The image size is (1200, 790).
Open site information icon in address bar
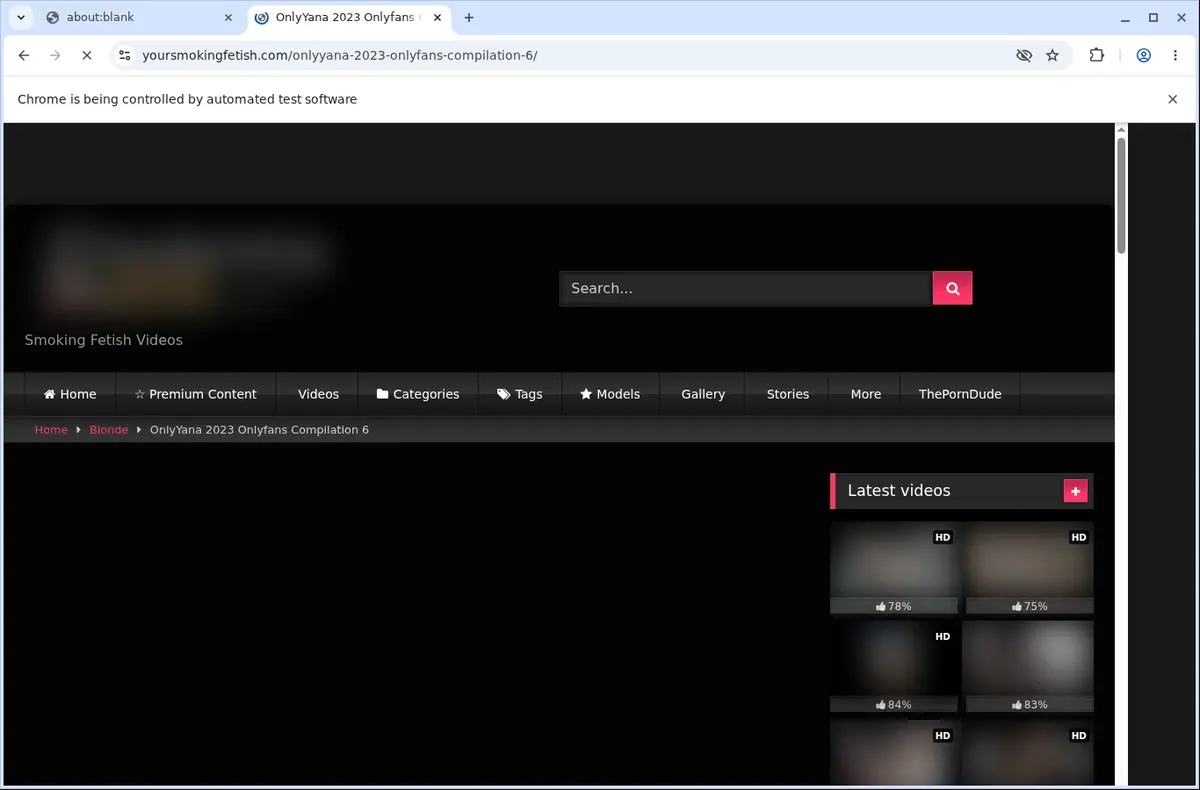coord(124,56)
